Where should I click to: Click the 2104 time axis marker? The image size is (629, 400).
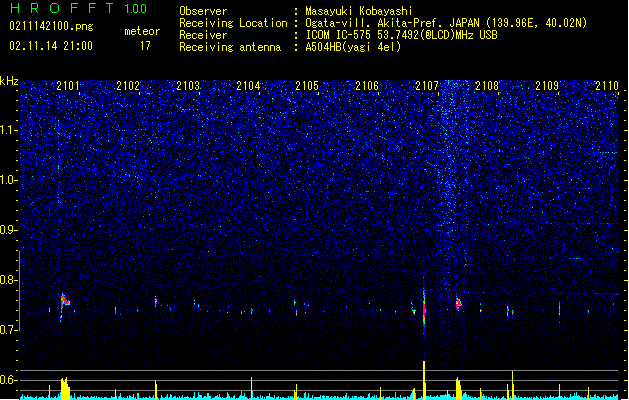tap(248, 86)
